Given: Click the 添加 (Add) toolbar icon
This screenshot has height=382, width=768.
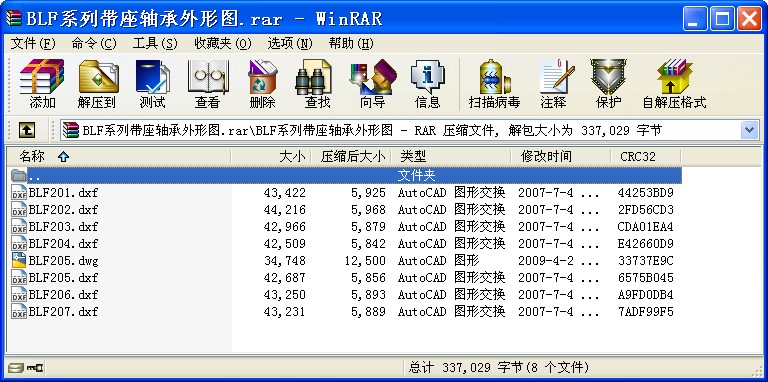Looking at the screenshot, I should (42, 84).
